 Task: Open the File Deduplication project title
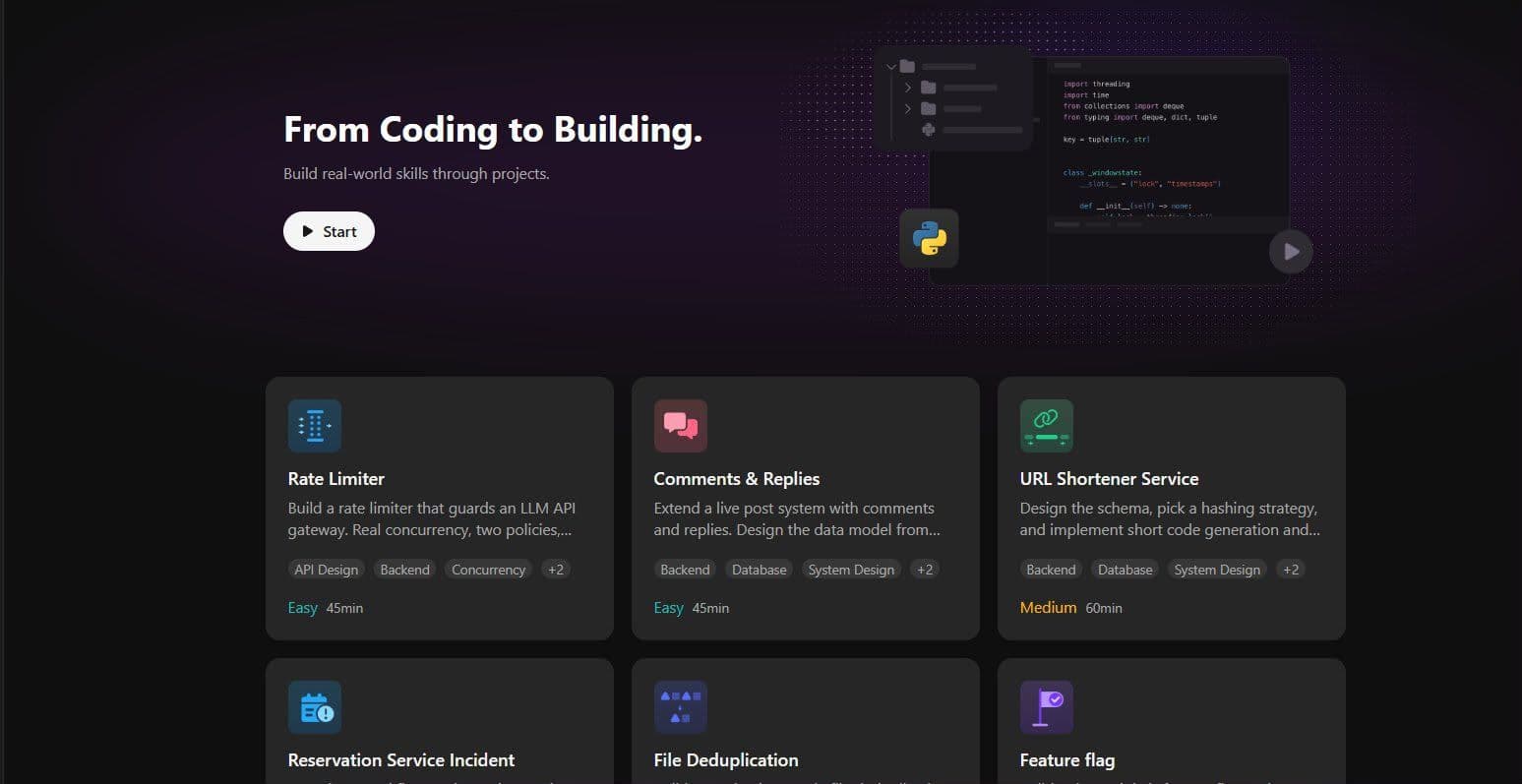click(x=726, y=760)
